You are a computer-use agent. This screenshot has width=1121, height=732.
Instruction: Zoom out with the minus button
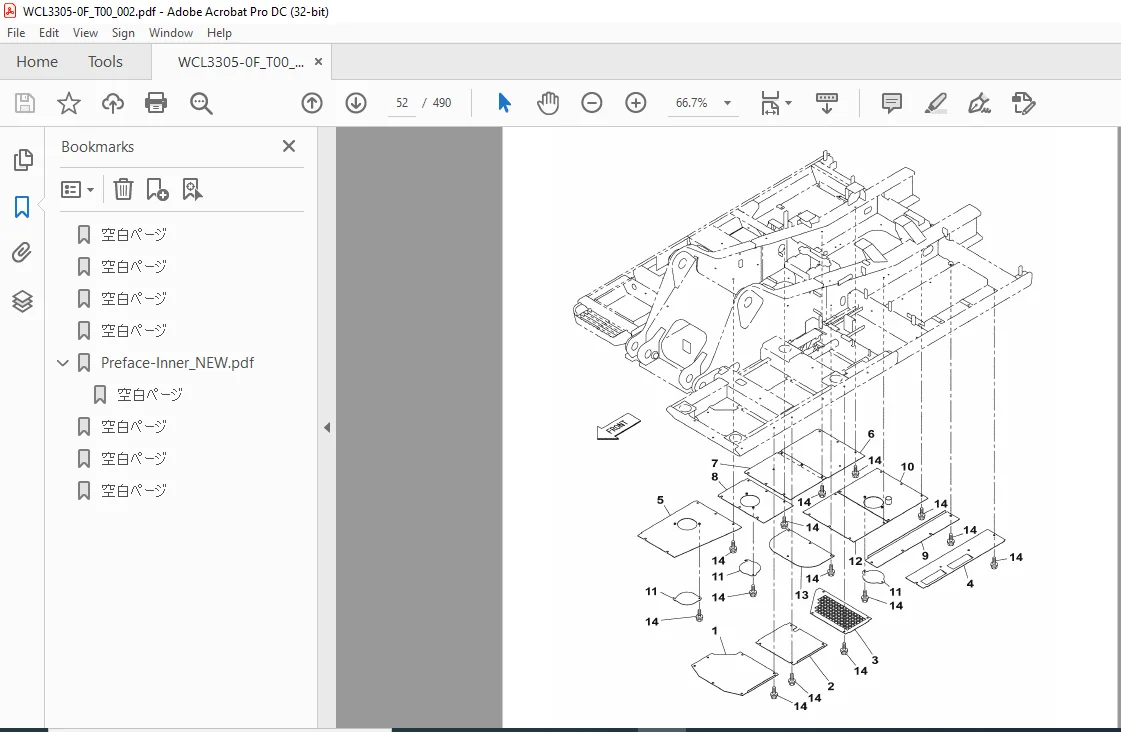[x=592, y=103]
